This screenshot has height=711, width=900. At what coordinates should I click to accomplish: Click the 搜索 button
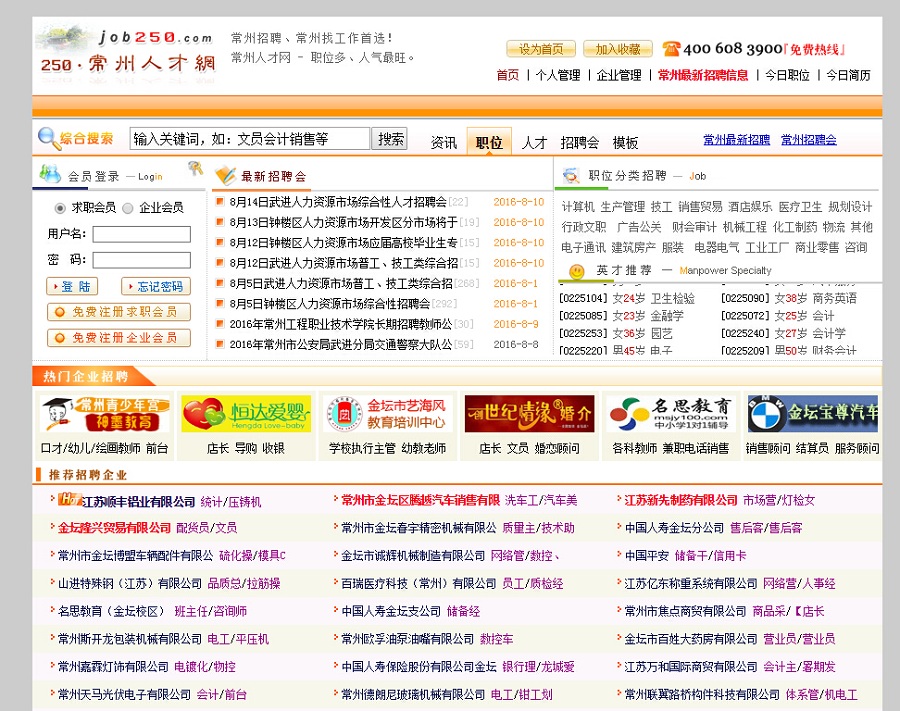tap(390, 138)
